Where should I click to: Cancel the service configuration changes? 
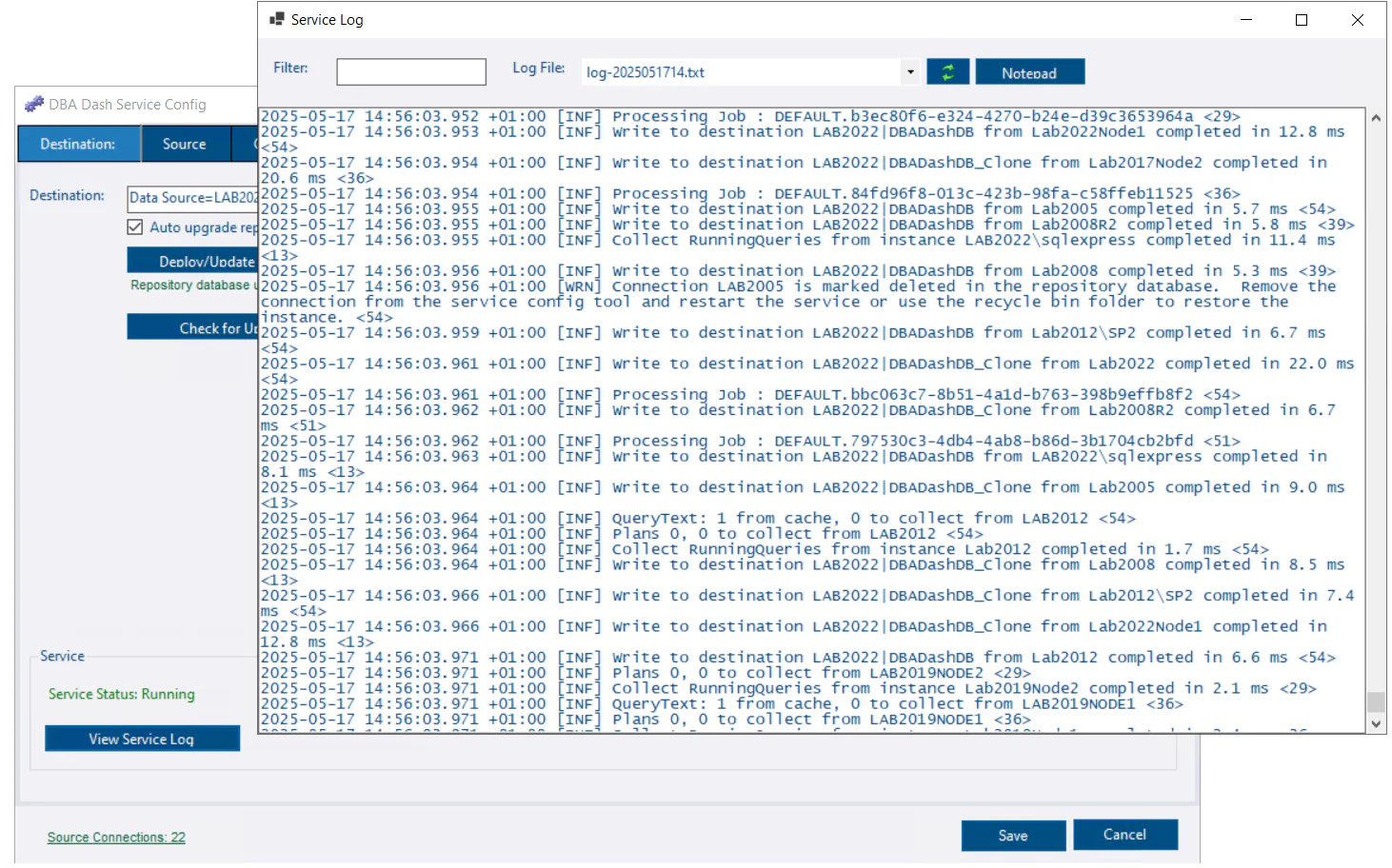(1125, 835)
